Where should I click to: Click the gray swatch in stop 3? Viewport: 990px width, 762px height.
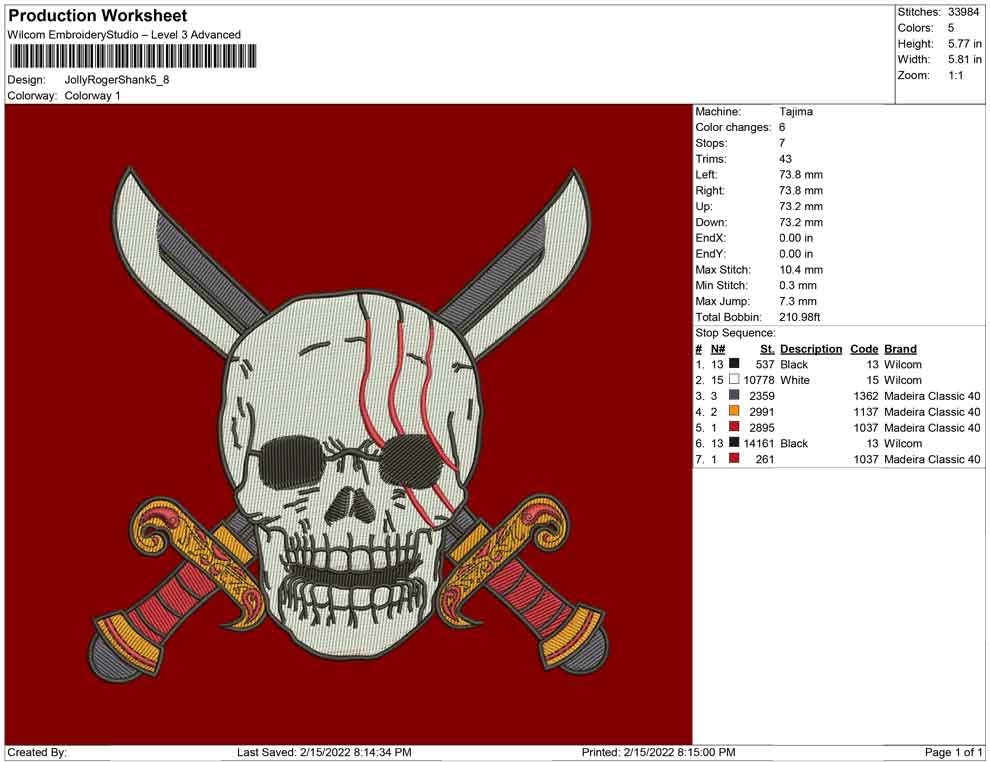pos(734,395)
